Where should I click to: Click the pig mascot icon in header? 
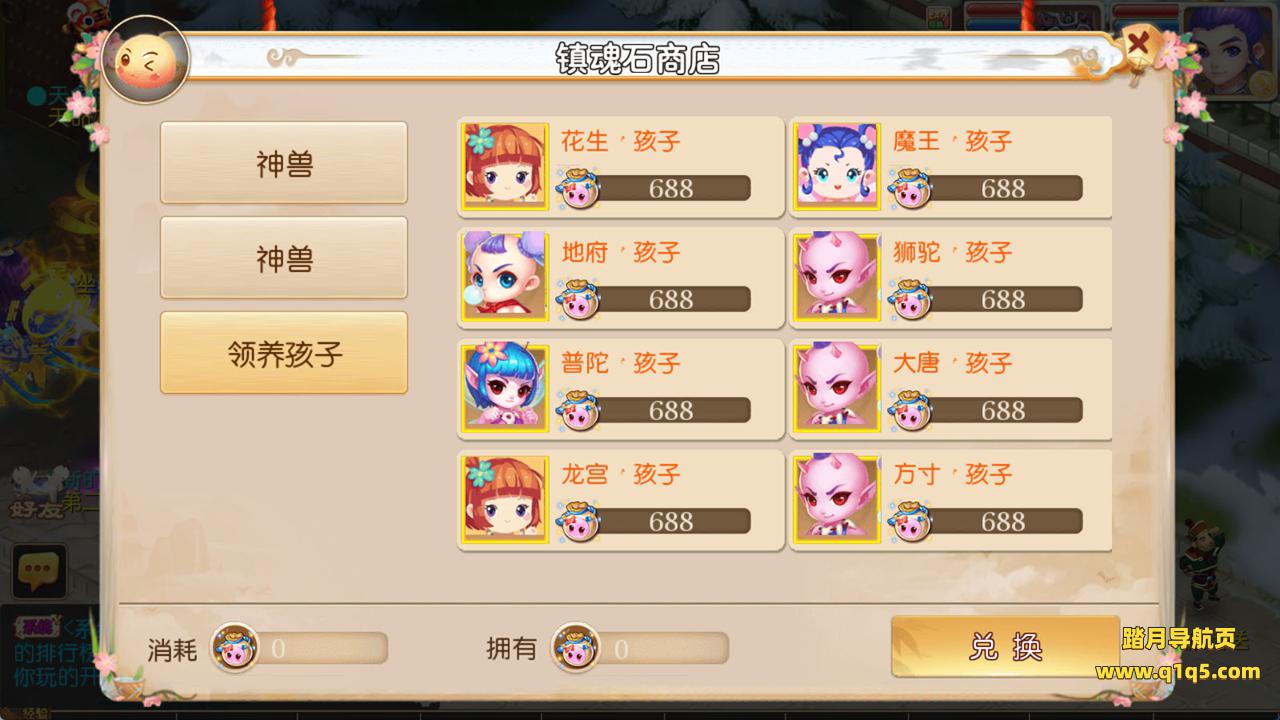[x=146, y=60]
